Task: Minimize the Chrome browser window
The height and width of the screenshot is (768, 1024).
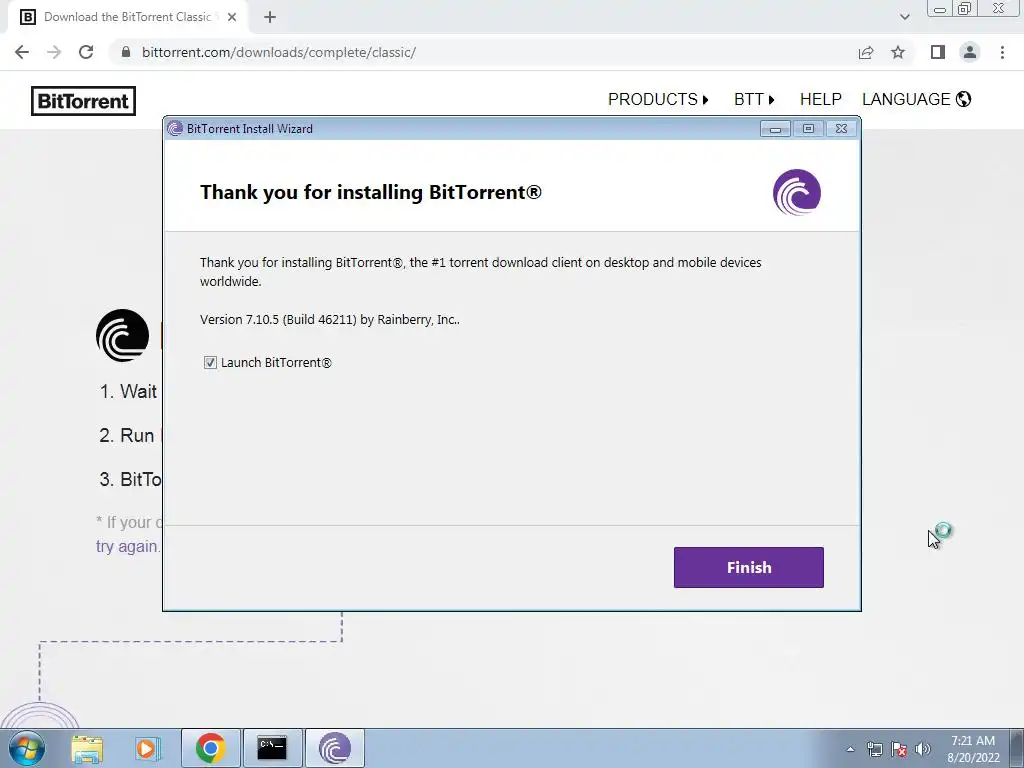Action: click(x=940, y=9)
